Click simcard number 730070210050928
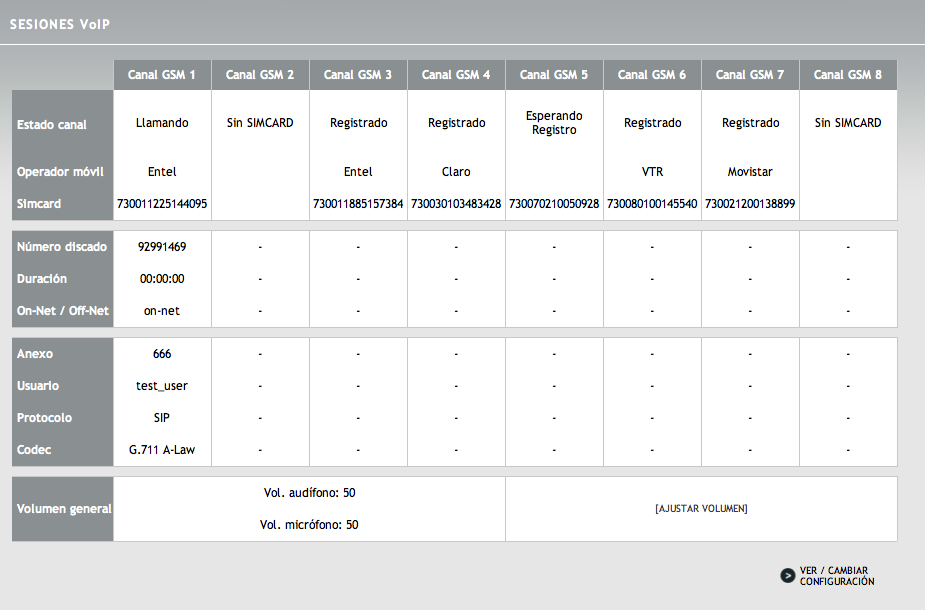 tap(553, 204)
